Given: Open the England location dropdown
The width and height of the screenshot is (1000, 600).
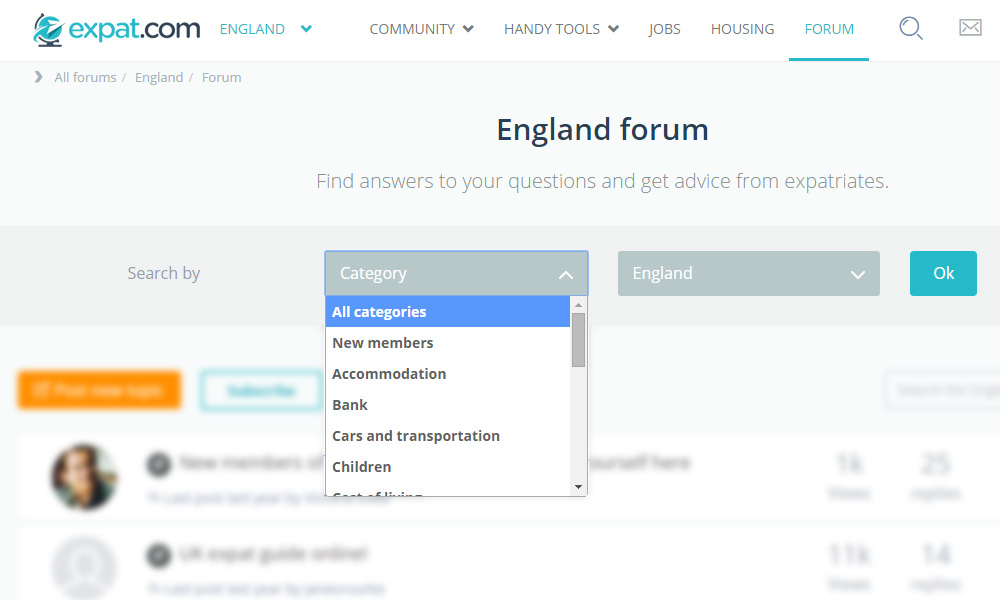Looking at the screenshot, I should tap(748, 273).
